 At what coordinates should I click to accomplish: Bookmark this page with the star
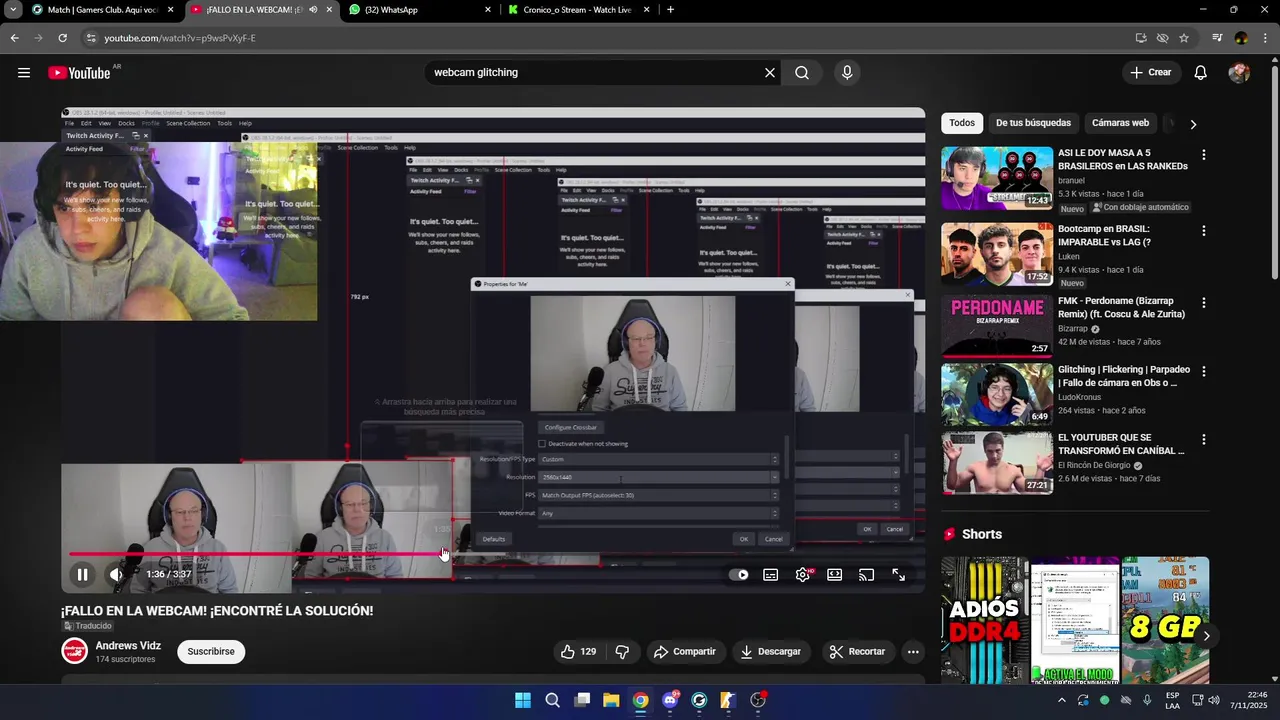1184,38
